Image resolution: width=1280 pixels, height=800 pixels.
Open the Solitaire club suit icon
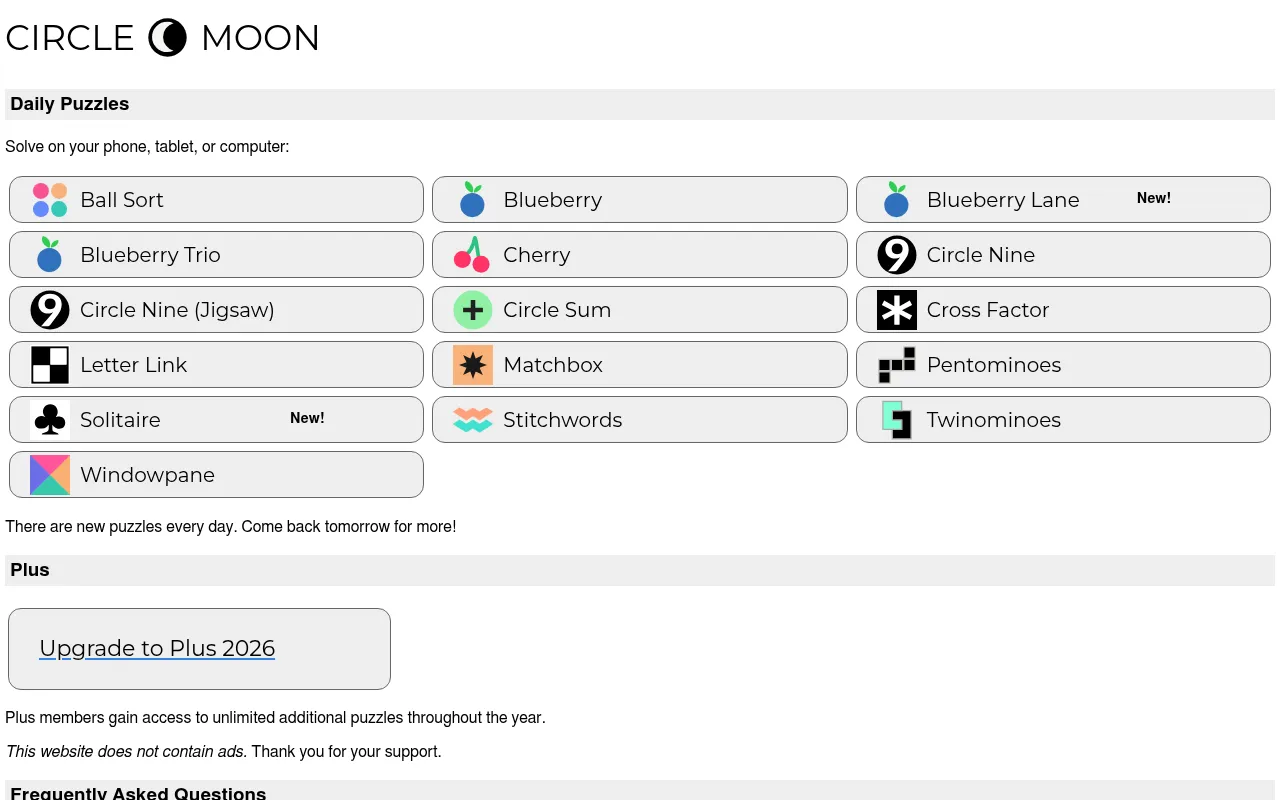click(x=50, y=420)
